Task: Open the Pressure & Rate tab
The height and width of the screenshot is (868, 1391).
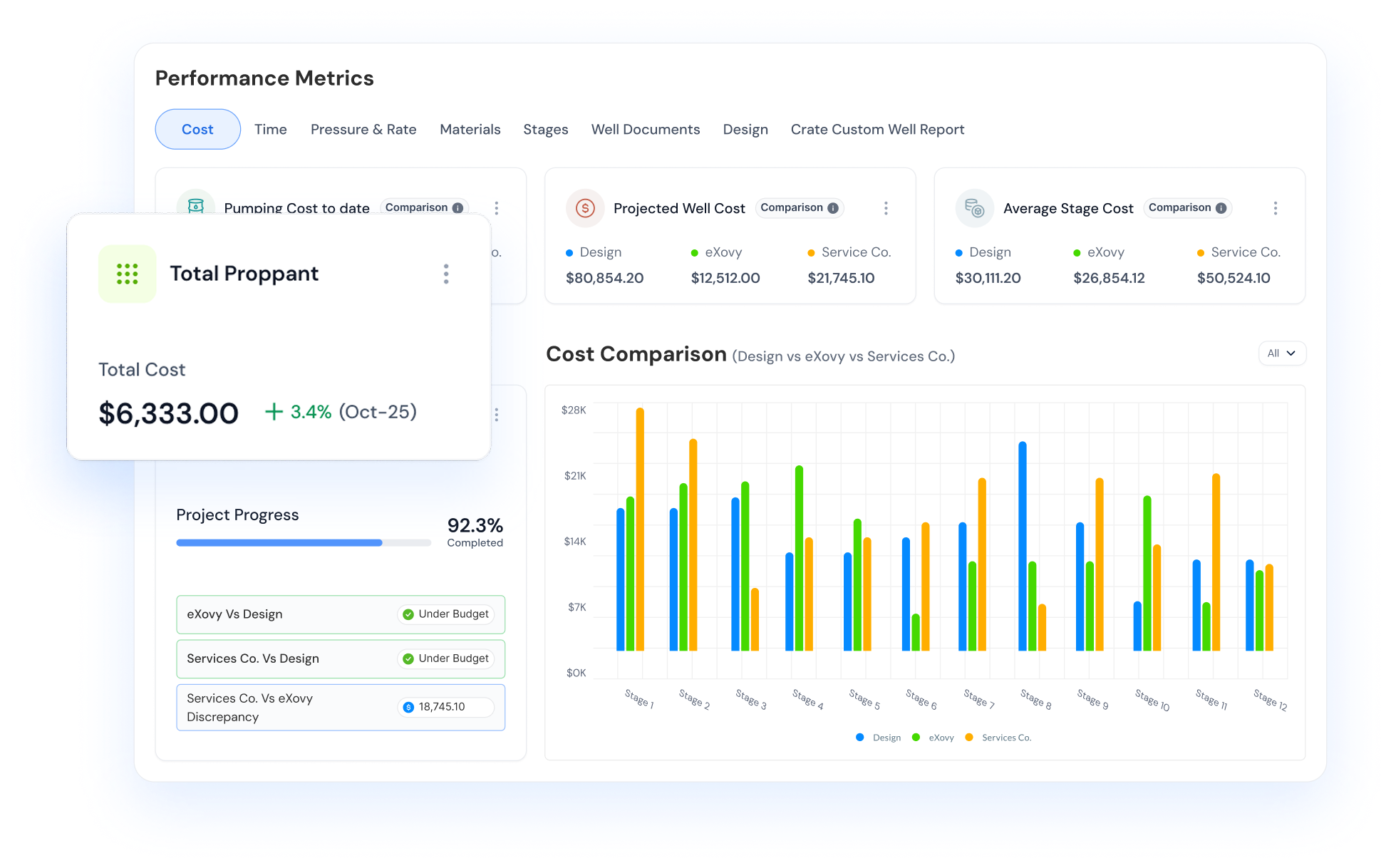Action: (363, 130)
